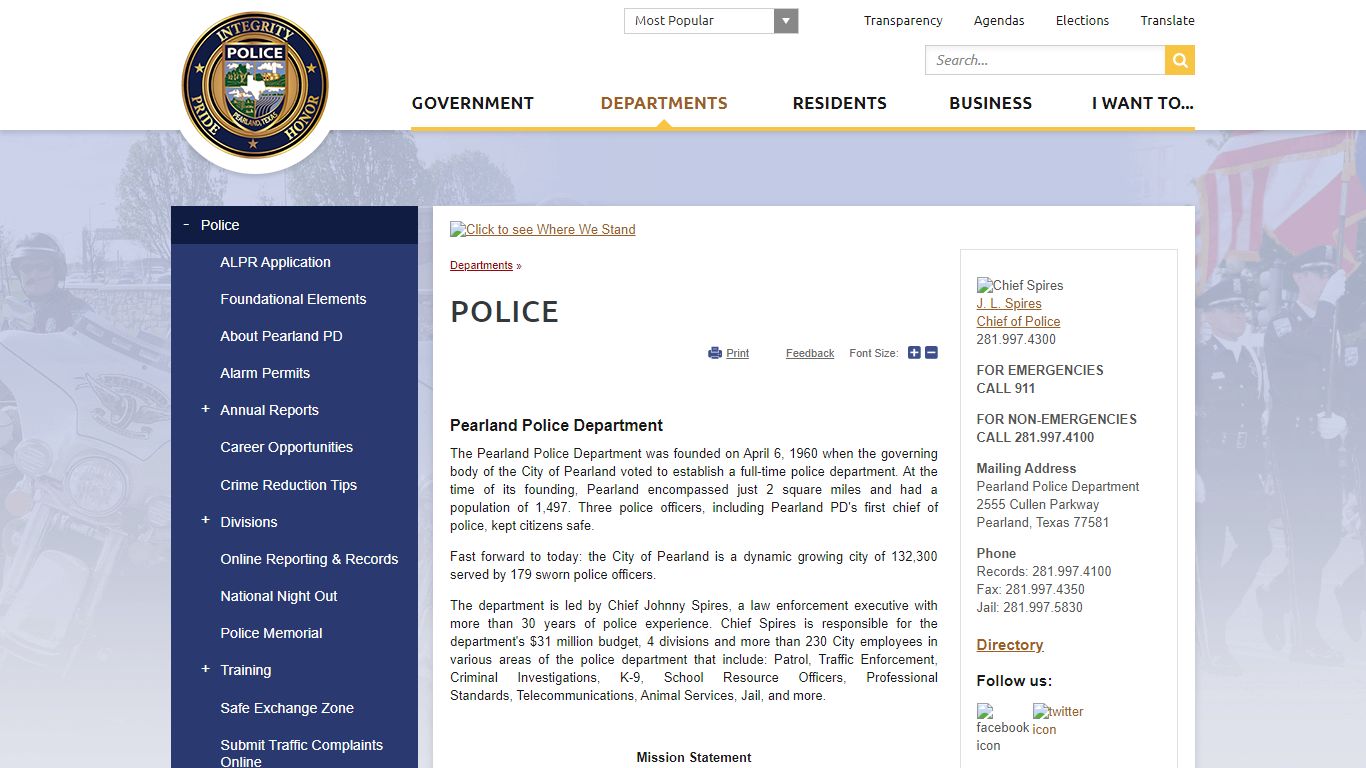Image resolution: width=1366 pixels, height=768 pixels.
Task: Open the Twitter icon link
Action: pyautogui.click(x=1058, y=720)
